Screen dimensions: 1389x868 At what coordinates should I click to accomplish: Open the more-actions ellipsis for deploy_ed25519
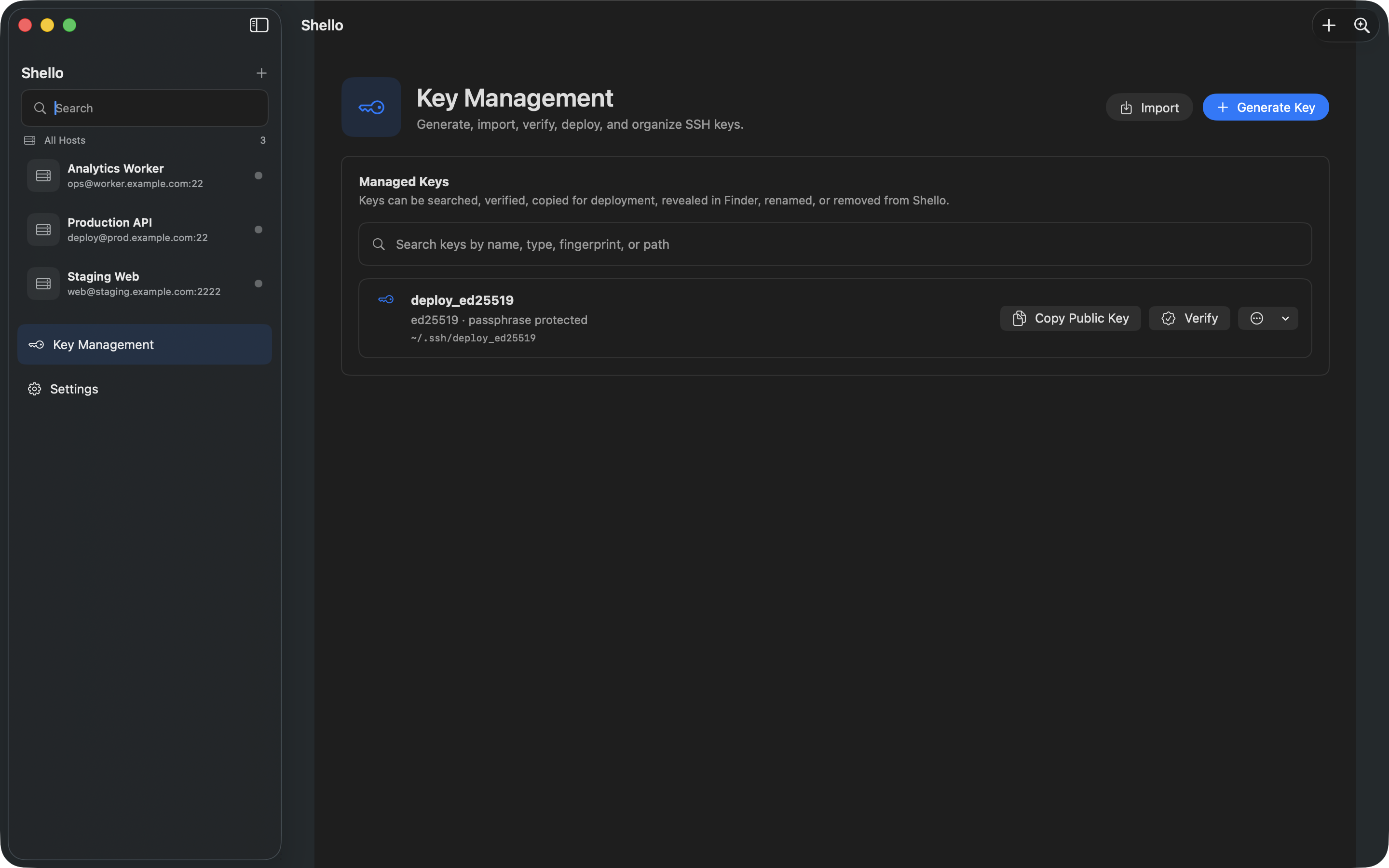click(x=1256, y=318)
